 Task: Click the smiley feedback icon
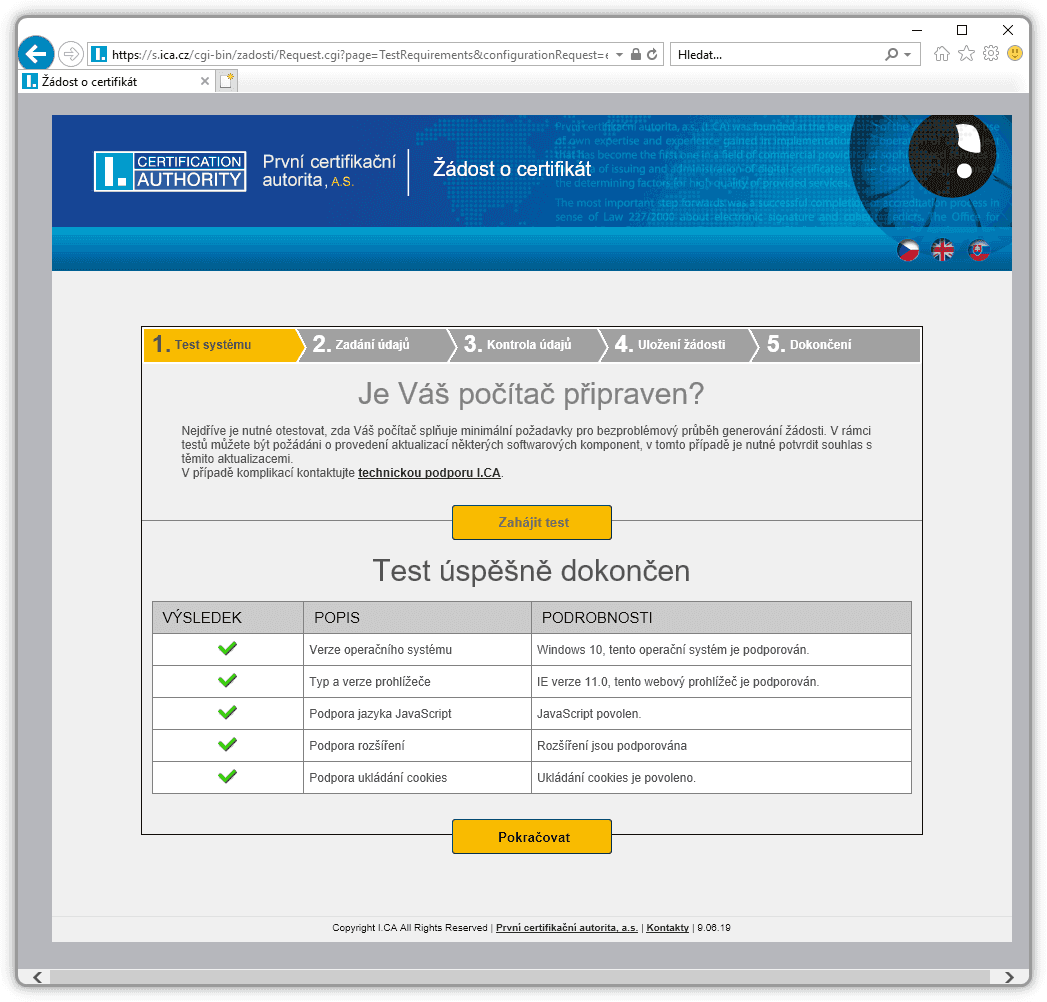1015,53
